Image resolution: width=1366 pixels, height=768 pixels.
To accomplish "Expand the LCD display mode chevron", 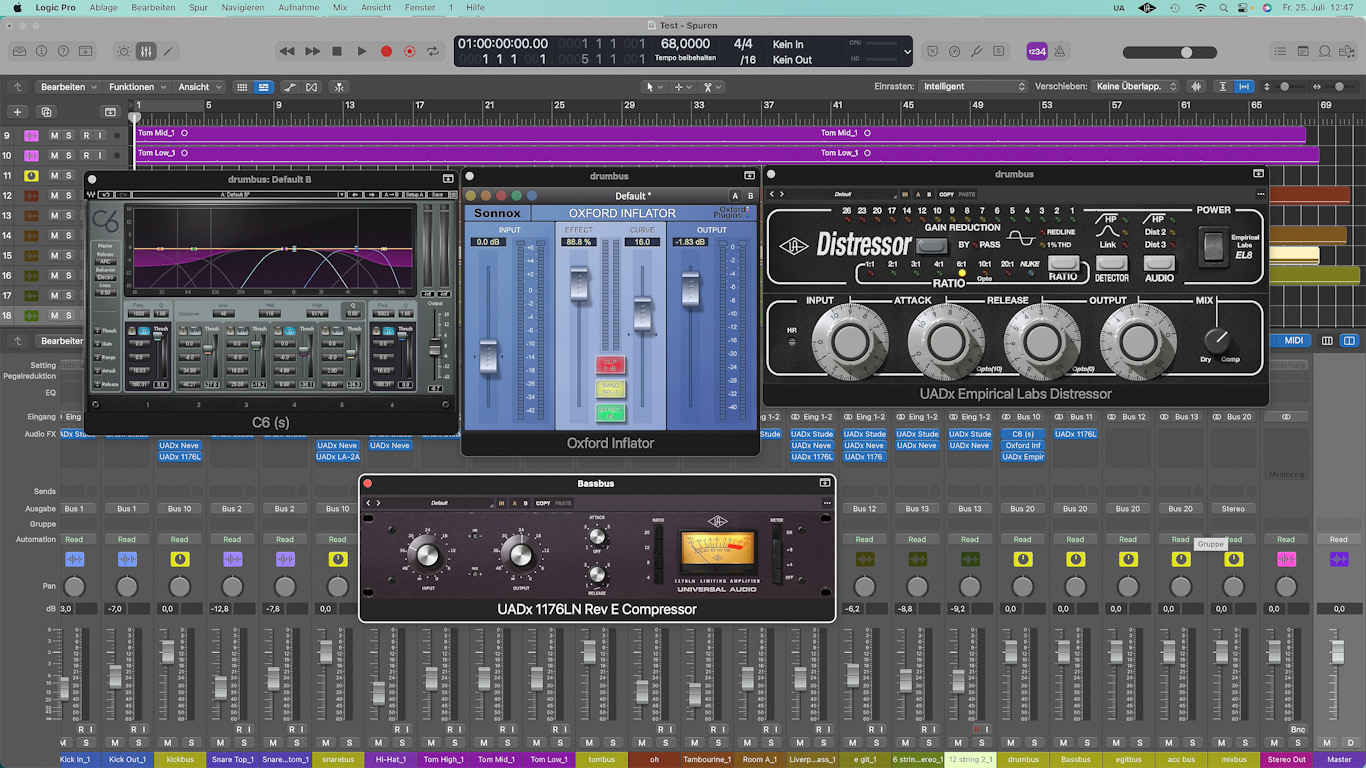I will 907,51.
